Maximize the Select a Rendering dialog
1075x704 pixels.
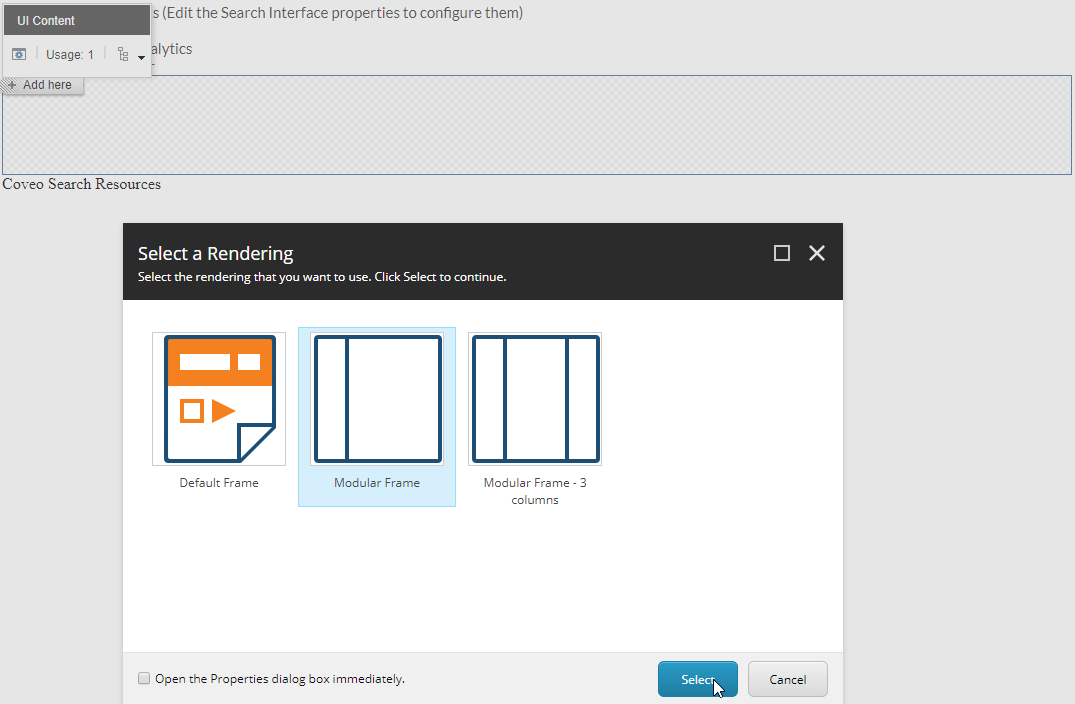pyautogui.click(x=781, y=253)
